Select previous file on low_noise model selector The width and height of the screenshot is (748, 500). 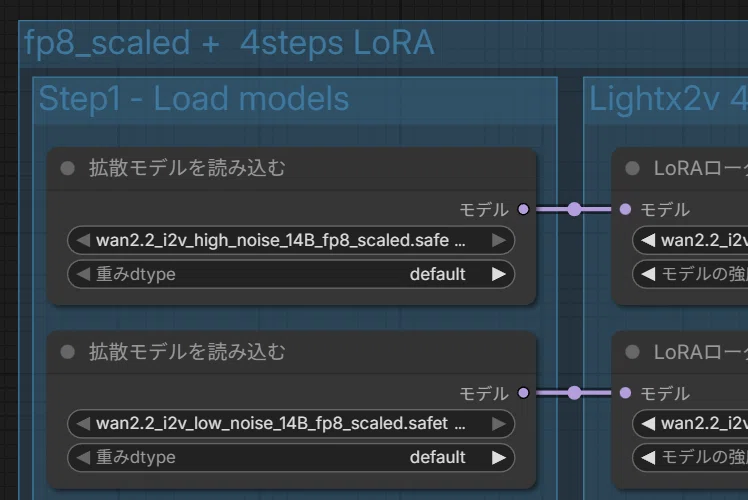pos(83,424)
